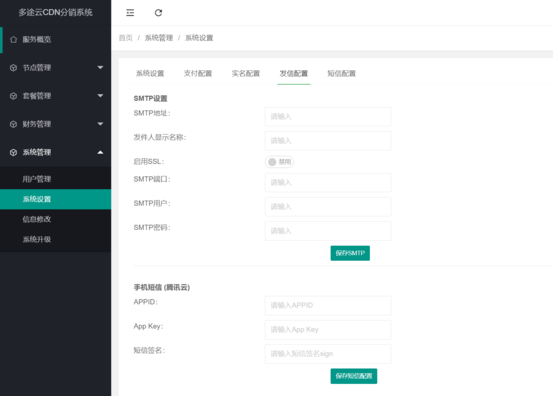Click the 套餐管理 menu label
Viewport: 554px width, 397px height.
pos(37,96)
